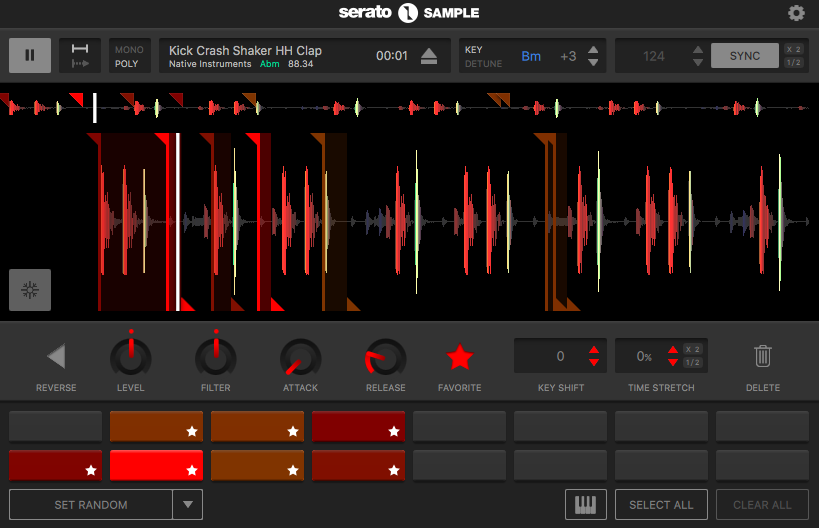Increase KEY SHIFT with red up arrow
The image size is (819, 528).
(594, 349)
